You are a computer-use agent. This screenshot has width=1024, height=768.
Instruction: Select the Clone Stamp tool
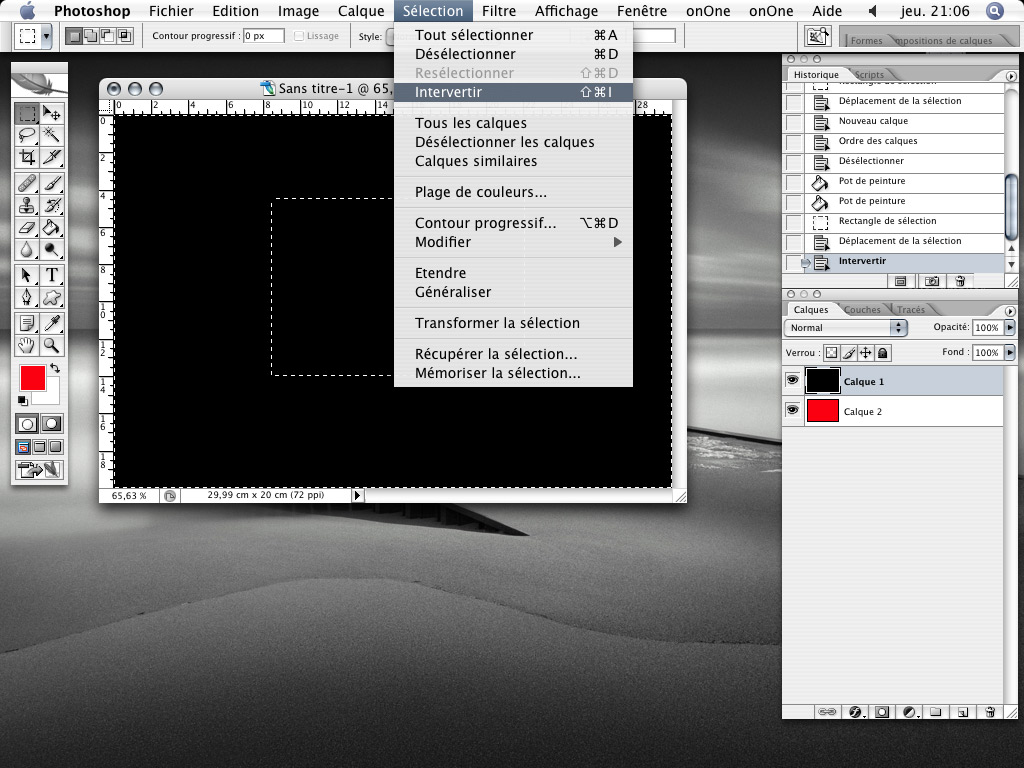tap(27, 206)
